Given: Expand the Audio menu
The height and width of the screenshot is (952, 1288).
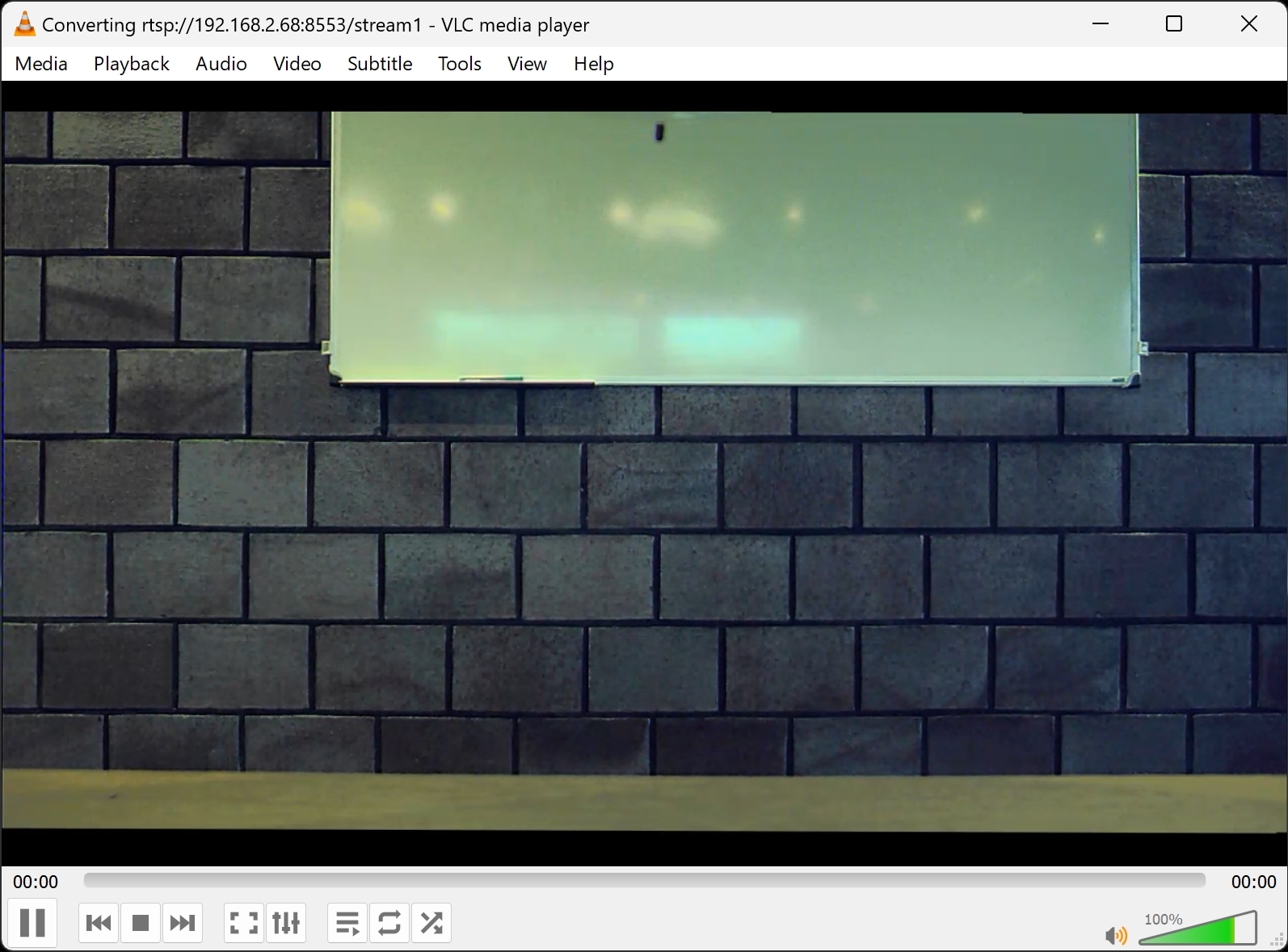Looking at the screenshot, I should click(221, 64).
